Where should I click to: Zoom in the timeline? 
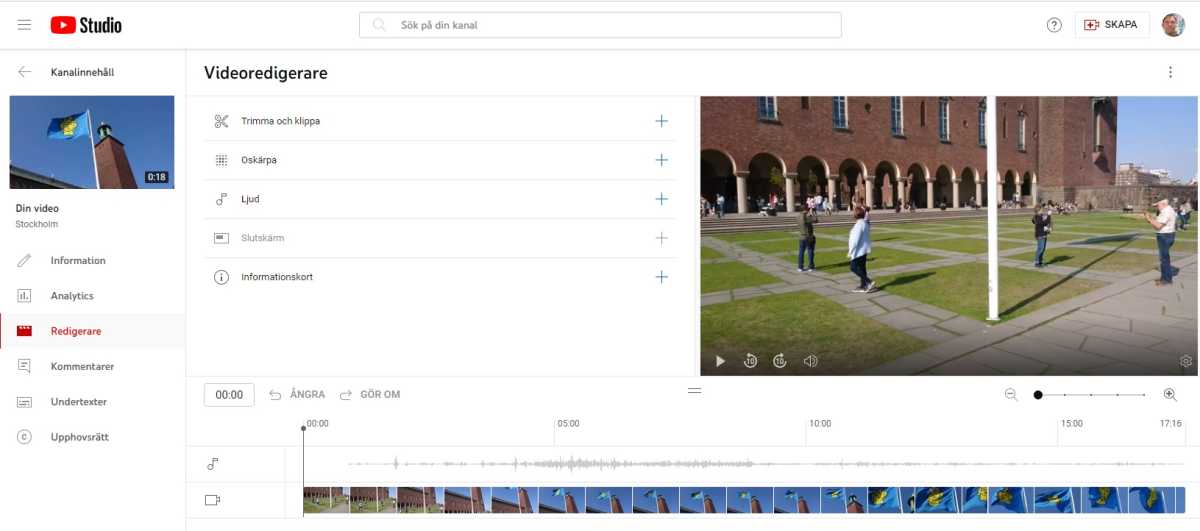(1170, 395)
